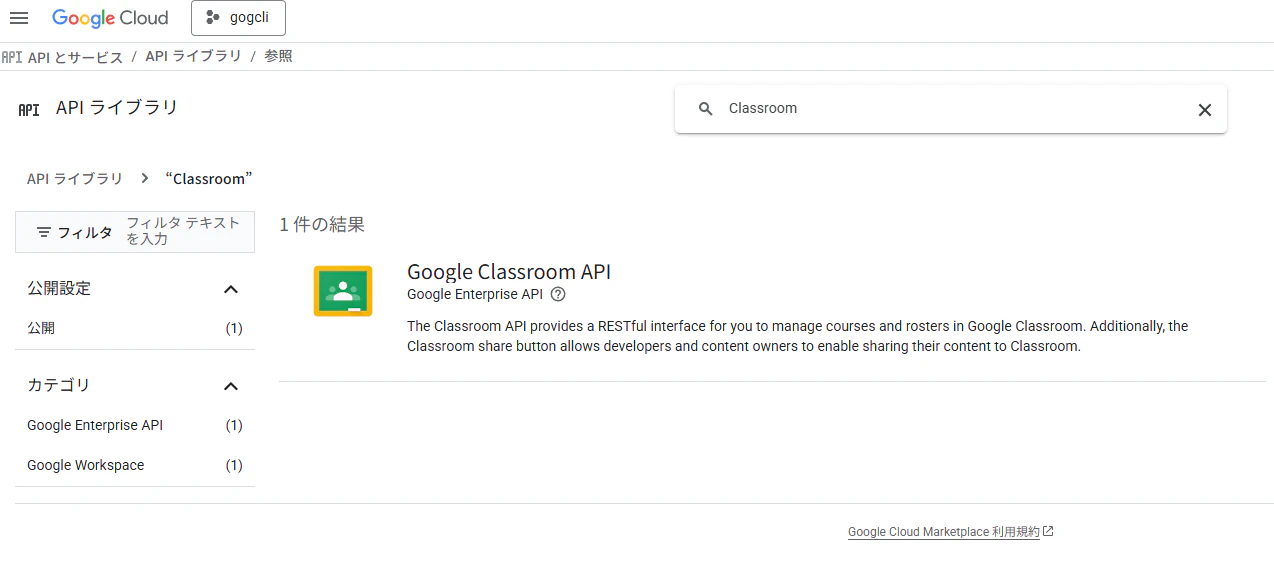Click the API icon at breadcrumb start
The image size is (1274, 574).
point(12,57)
